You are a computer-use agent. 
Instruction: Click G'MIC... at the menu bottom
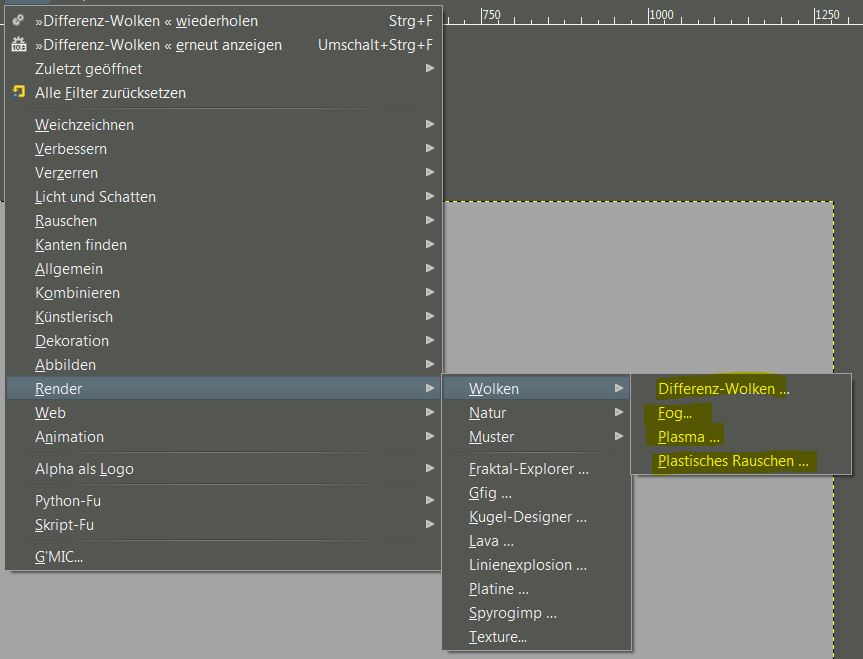point(59,557)
